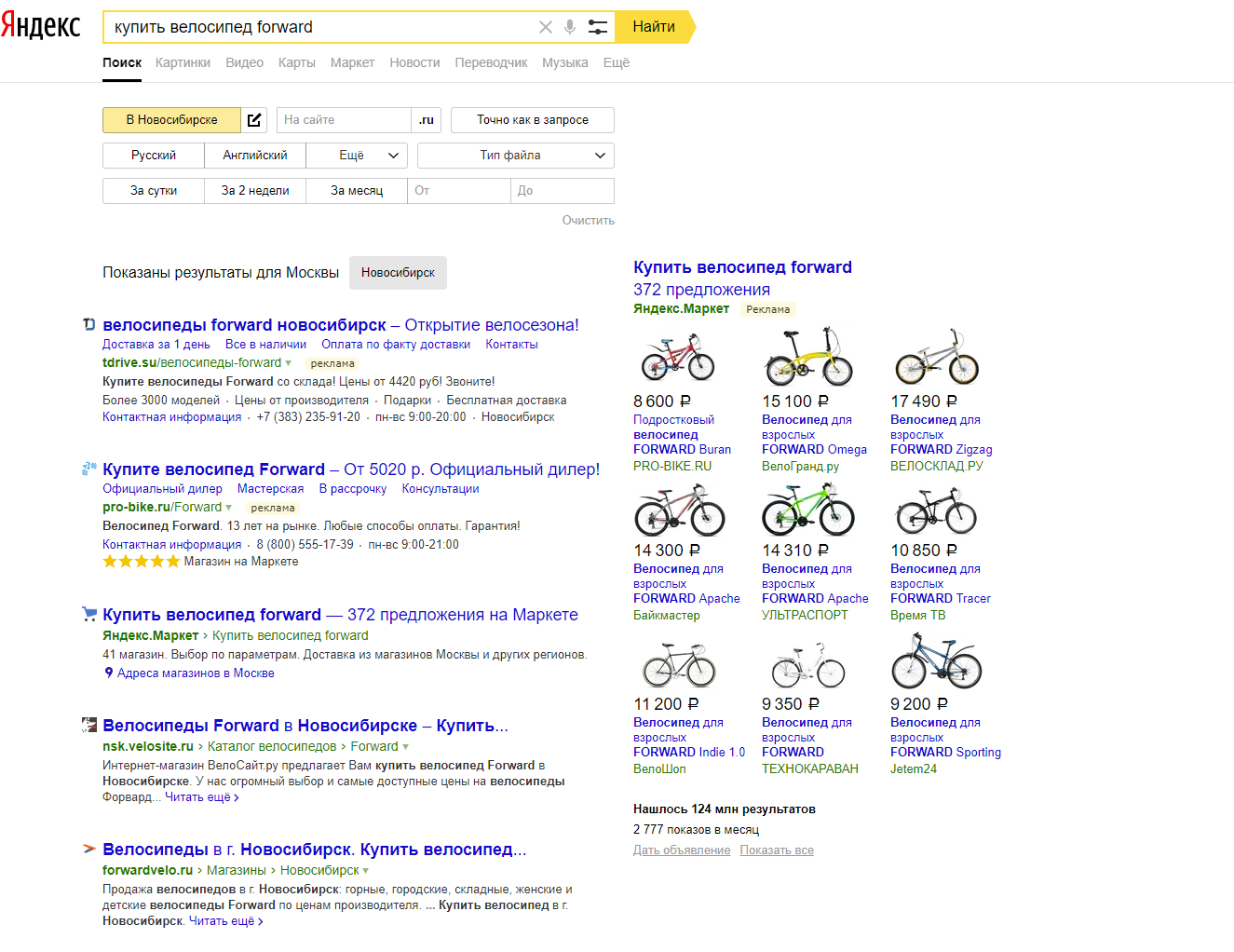Open FORWARD Zigzag bike image
1234x952 pixels.
pyautogui.click(x=937, y=357)
